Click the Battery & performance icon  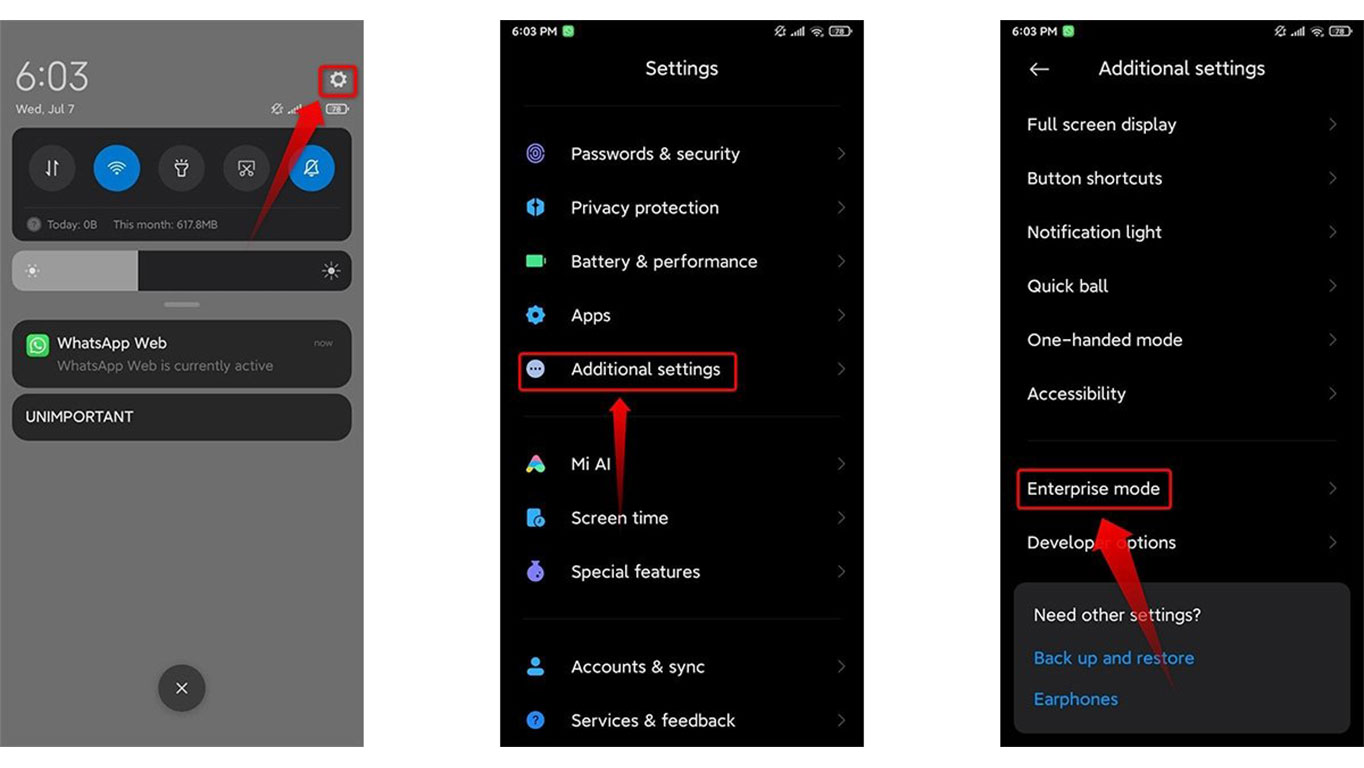tap(536, 261)
